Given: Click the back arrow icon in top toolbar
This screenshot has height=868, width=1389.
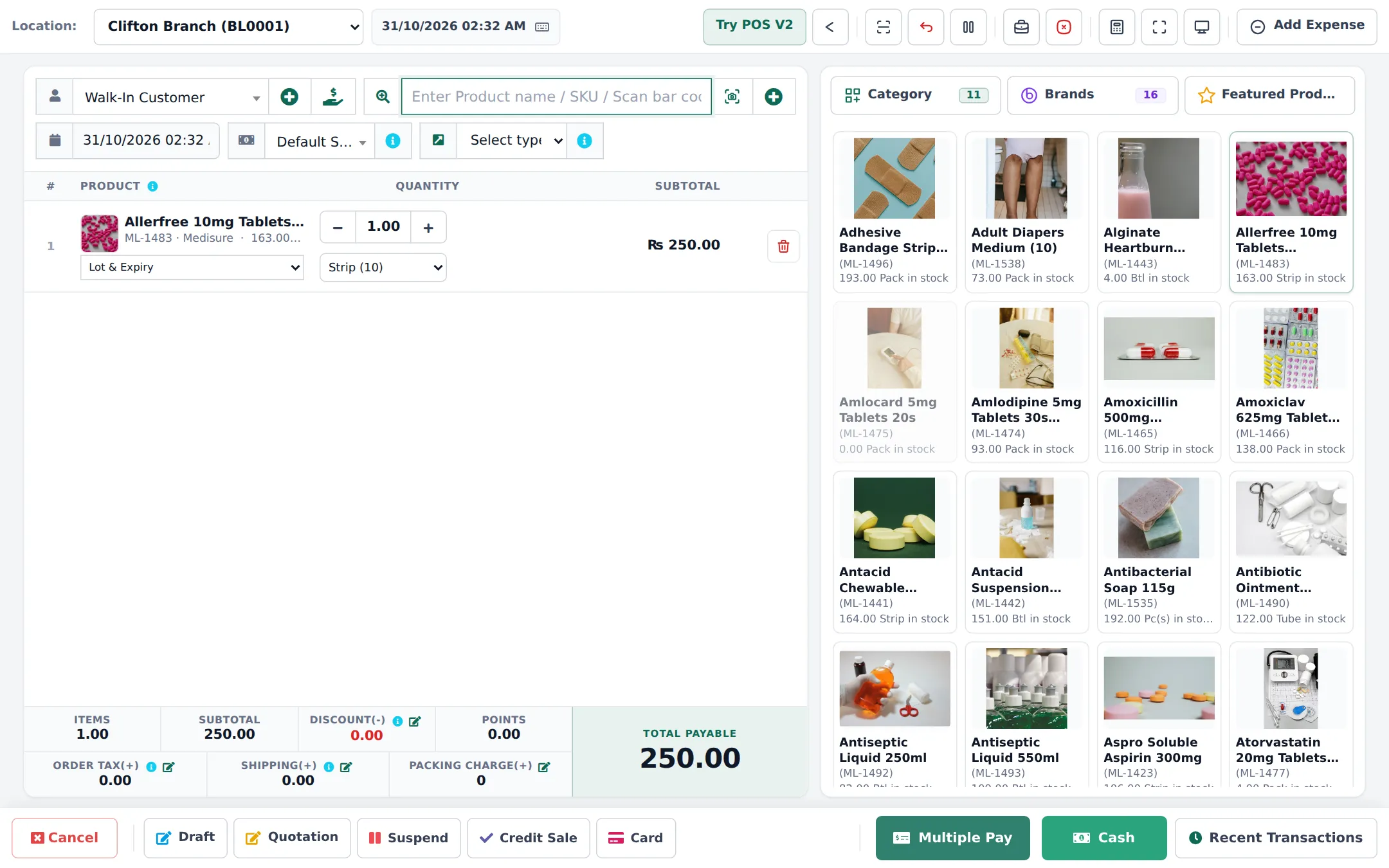Looking at the screenshot, I should [x=830, y=27].
